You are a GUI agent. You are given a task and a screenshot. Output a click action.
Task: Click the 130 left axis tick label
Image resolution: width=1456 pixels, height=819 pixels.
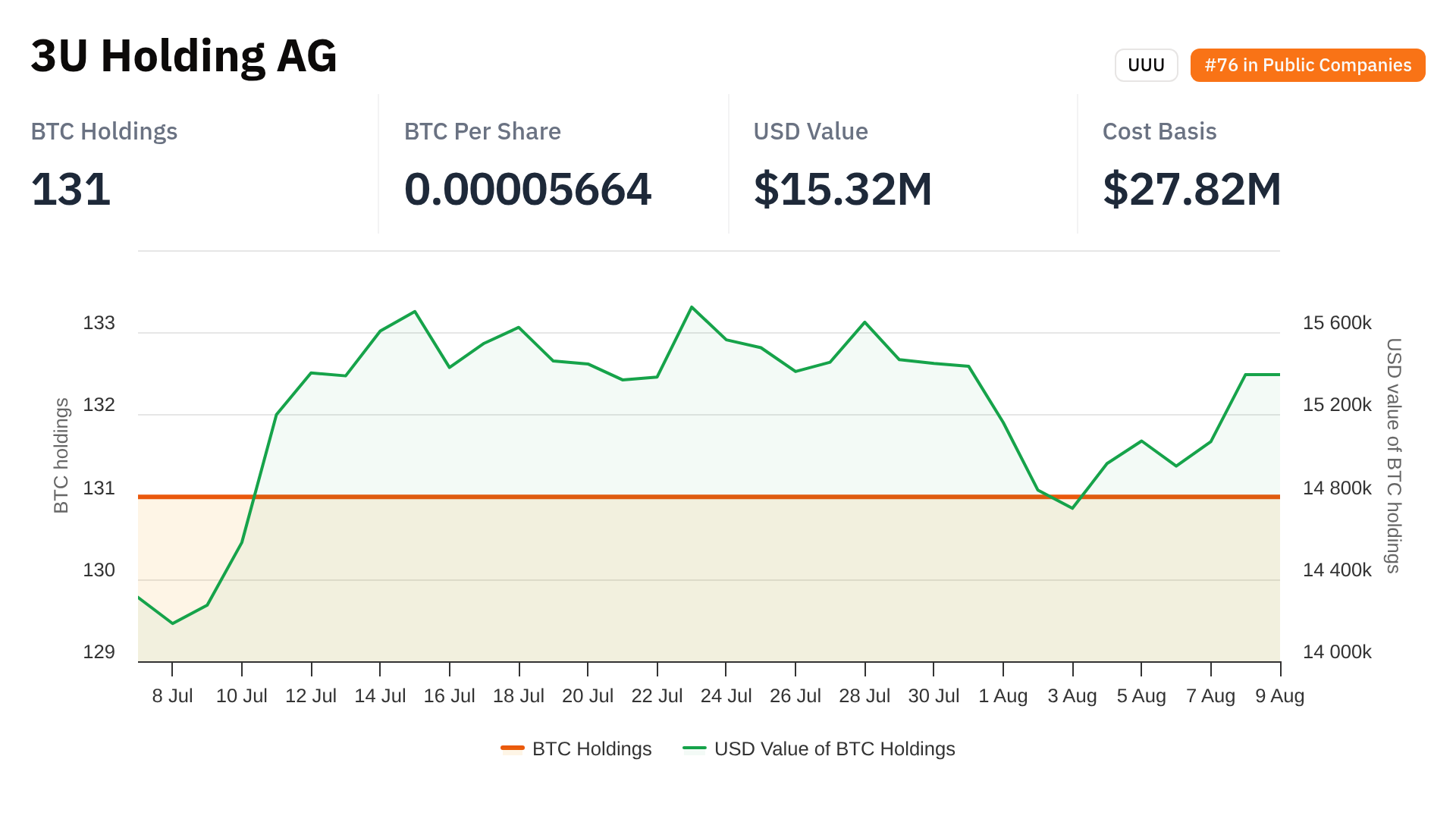99,570
